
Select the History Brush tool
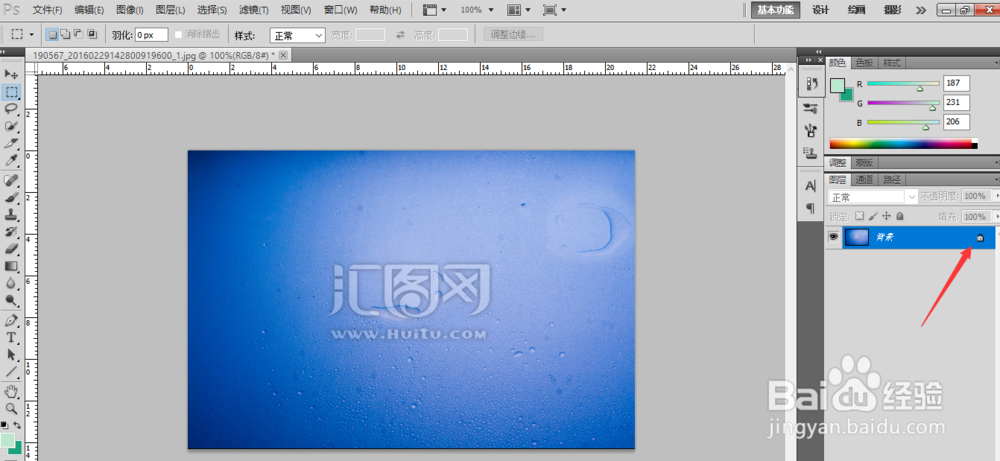click(11, 232)
